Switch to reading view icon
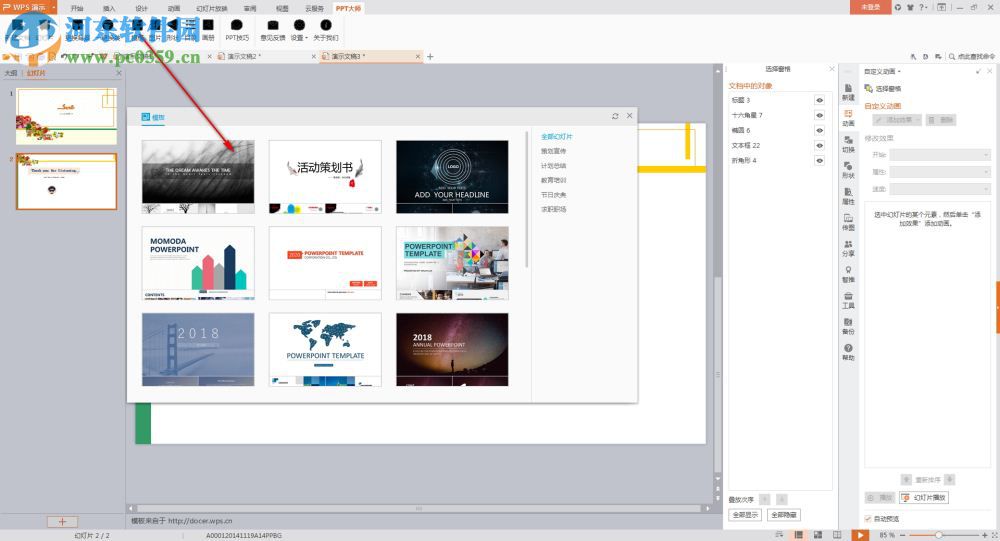 pos(837,535)
